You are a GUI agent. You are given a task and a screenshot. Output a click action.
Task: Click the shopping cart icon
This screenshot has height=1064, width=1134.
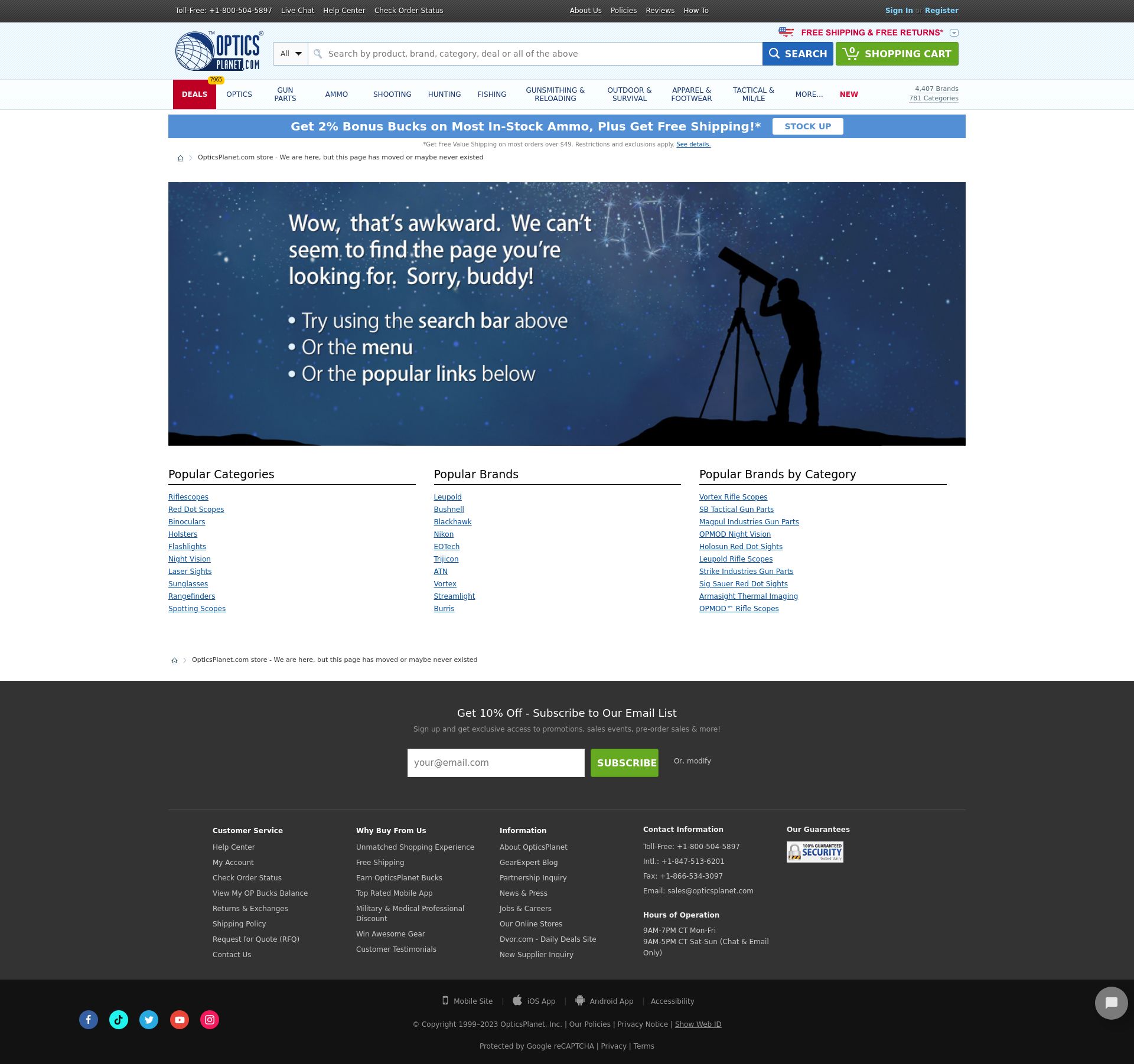(850, 53)
